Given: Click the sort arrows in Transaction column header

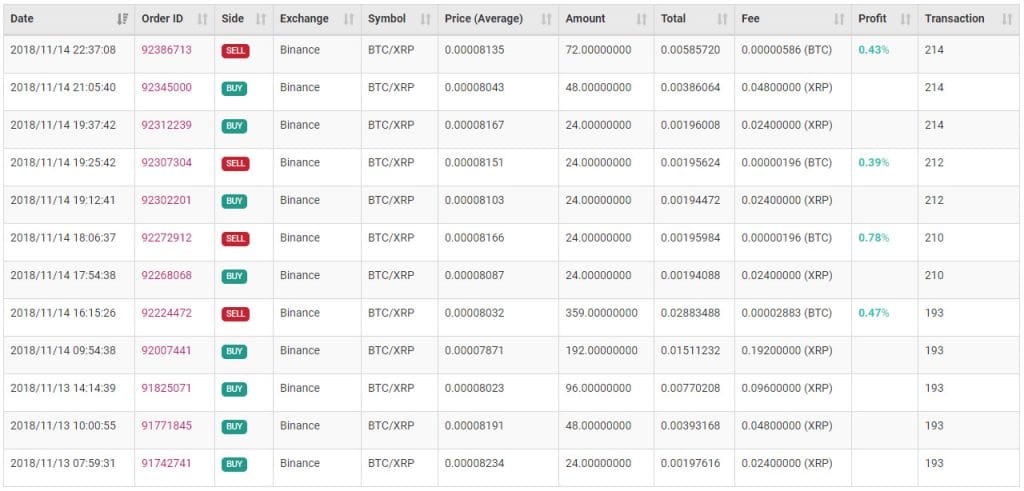Looking at the screenshot, I should (1006, 19).
